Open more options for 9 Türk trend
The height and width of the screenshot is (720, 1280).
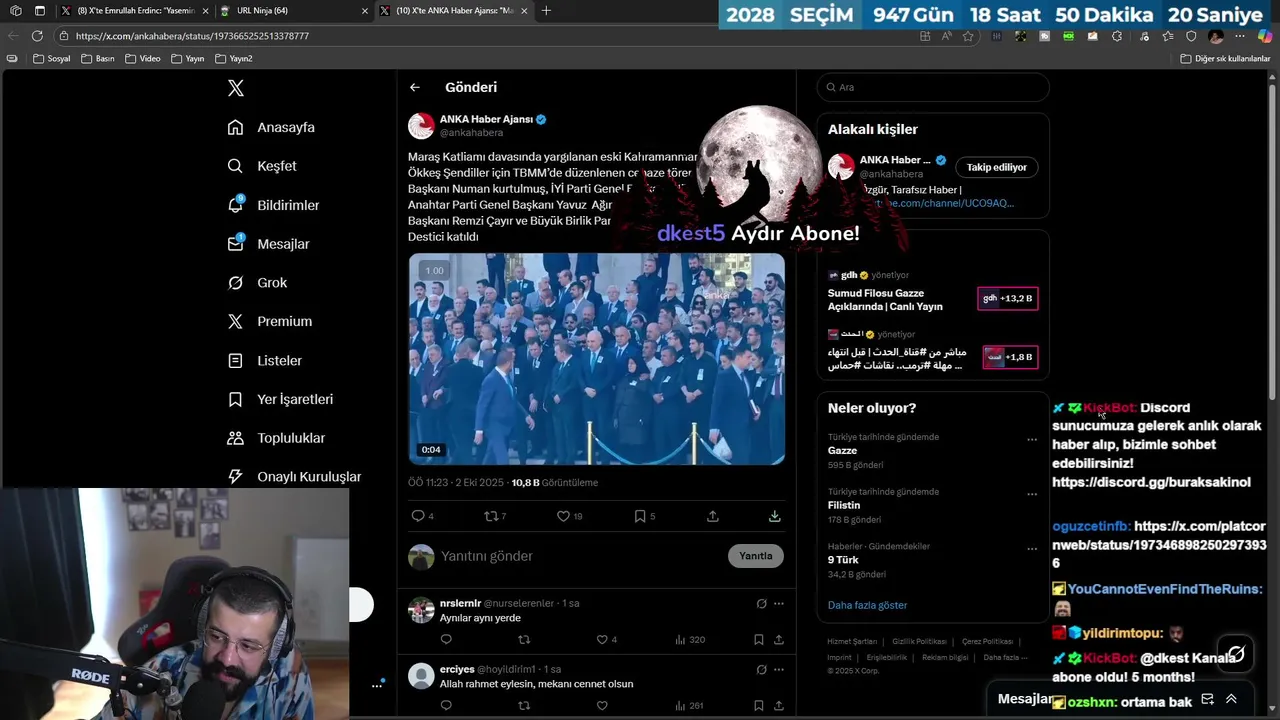pyautogui.click(x=1032, y=549)
